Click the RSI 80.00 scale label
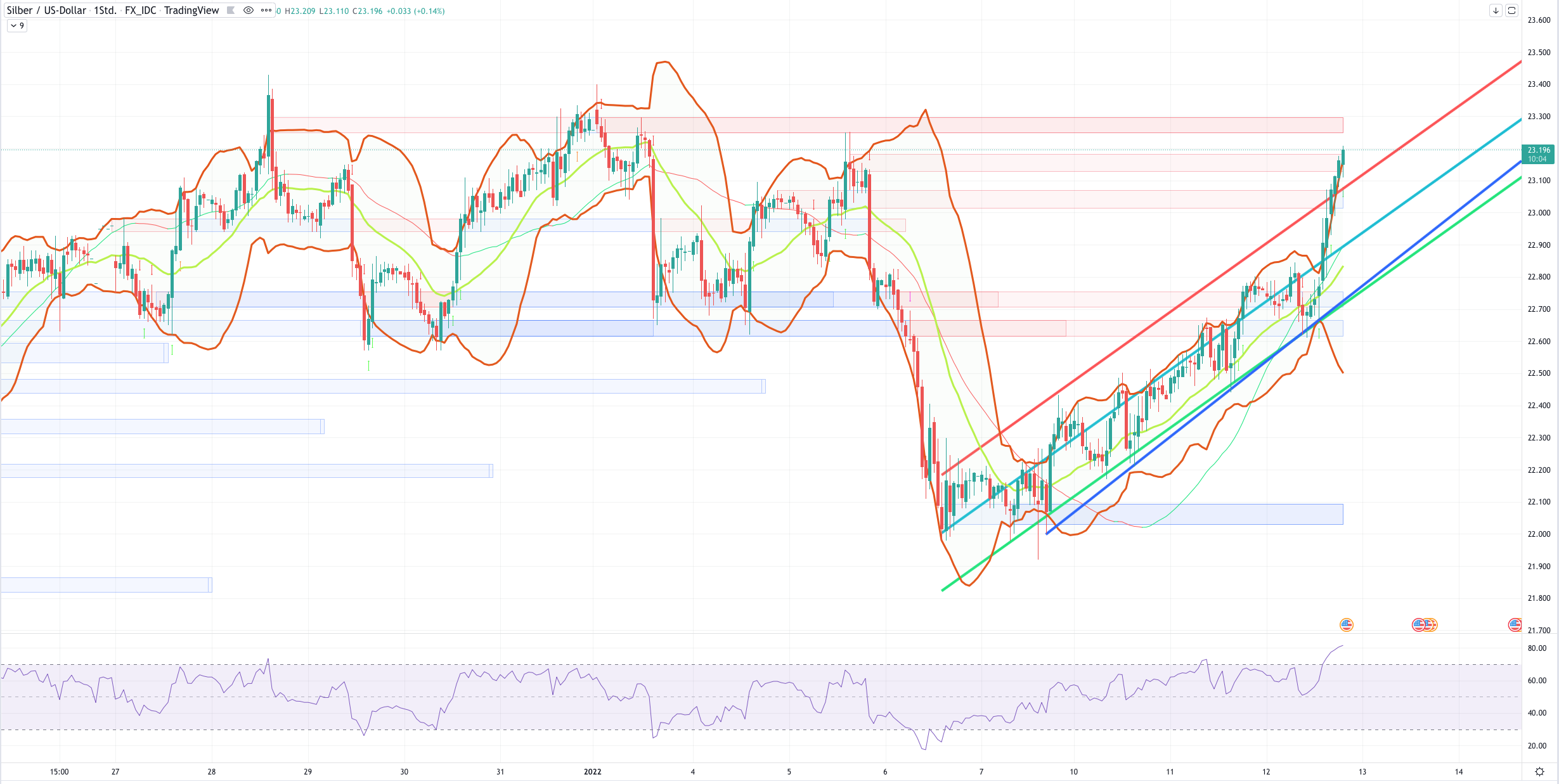The height and width of the screenshot is (784, 1559). click(x=1537, y=648)
